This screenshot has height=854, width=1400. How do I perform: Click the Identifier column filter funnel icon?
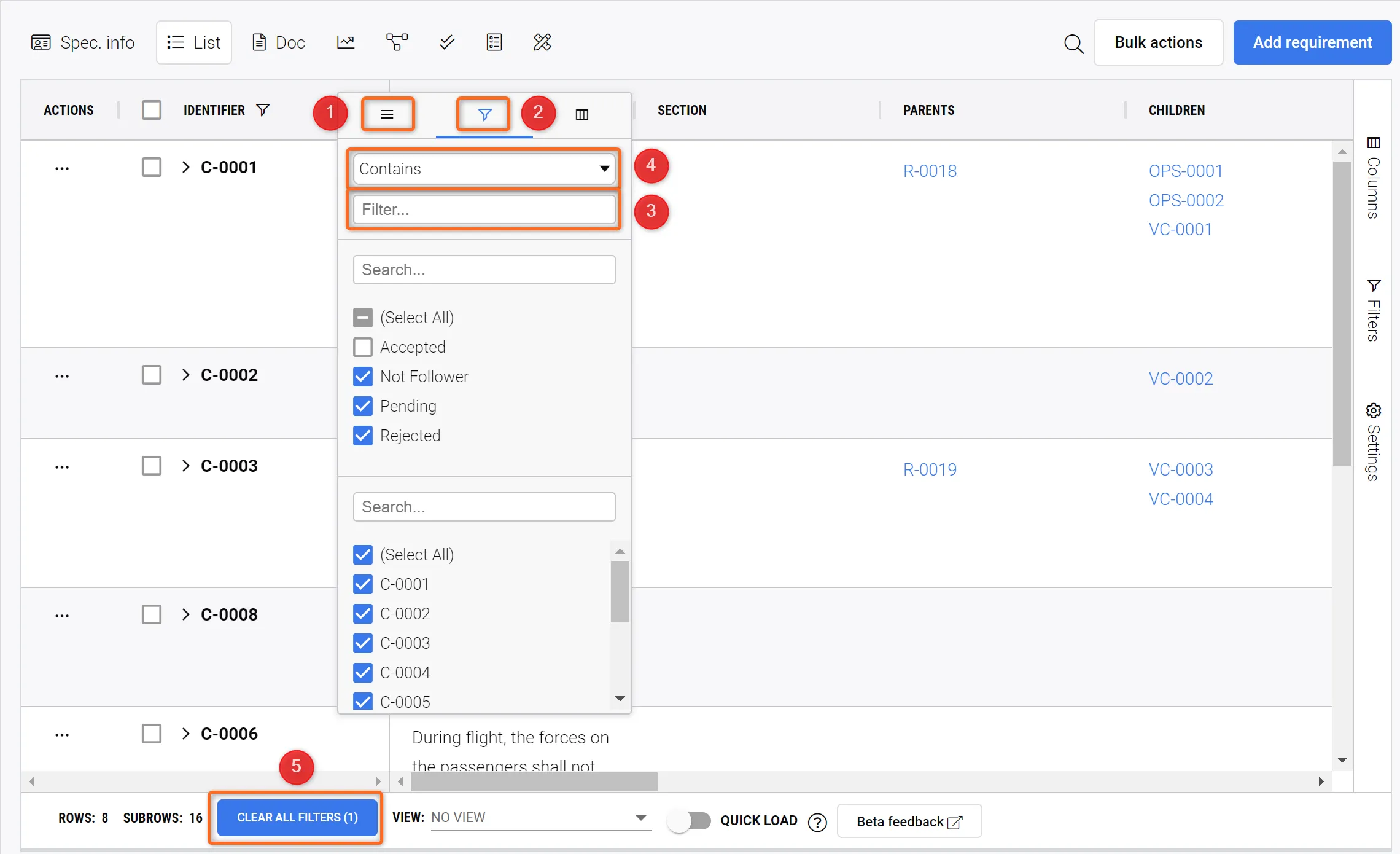click(263, 110)
